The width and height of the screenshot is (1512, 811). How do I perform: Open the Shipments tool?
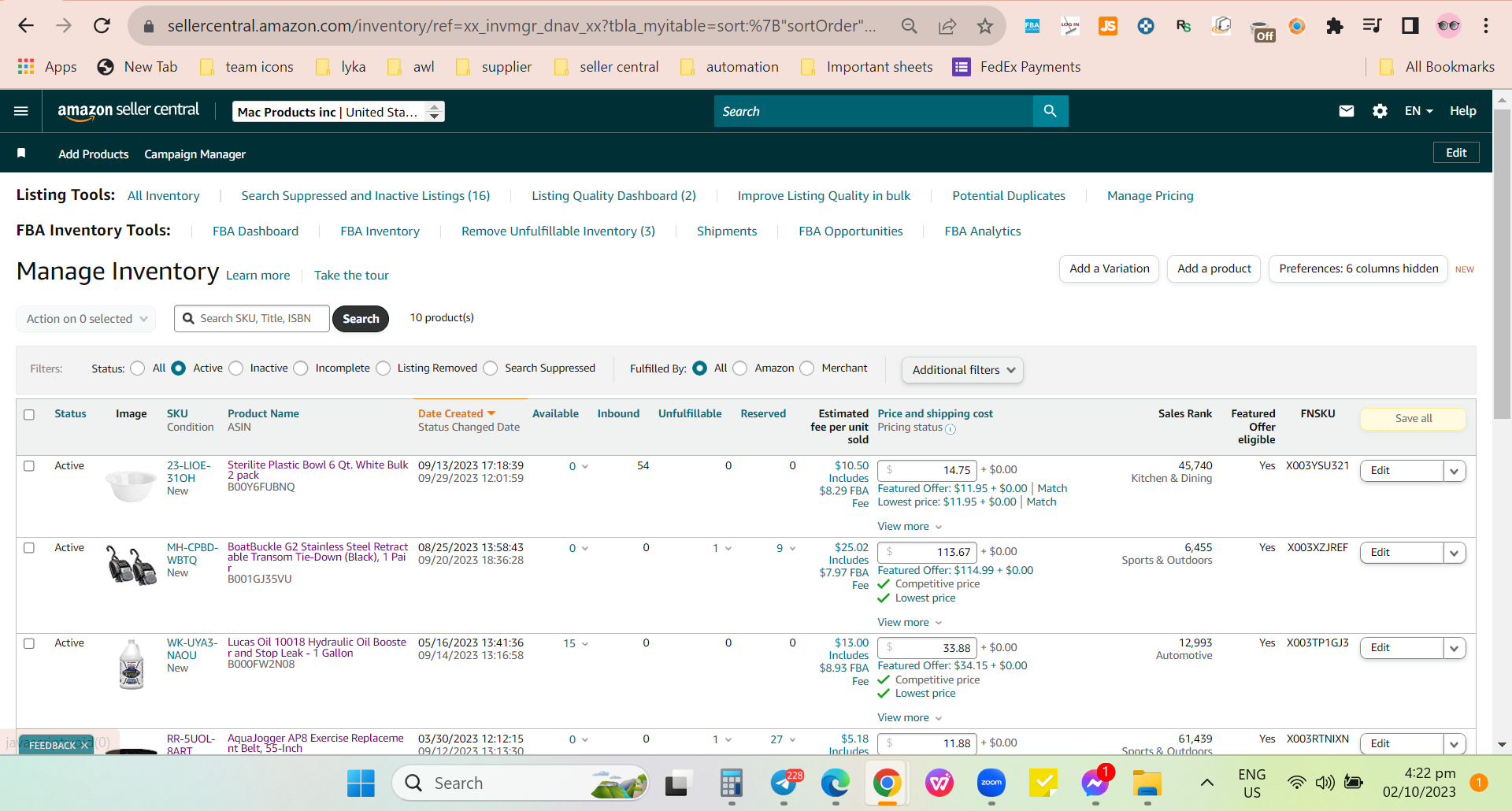[x=727, y=231]
